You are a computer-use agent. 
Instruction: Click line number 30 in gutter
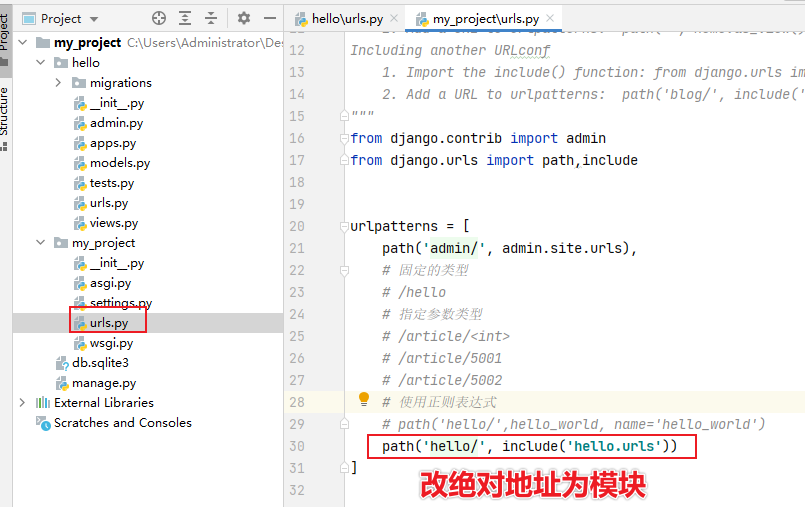pos(297,446)
